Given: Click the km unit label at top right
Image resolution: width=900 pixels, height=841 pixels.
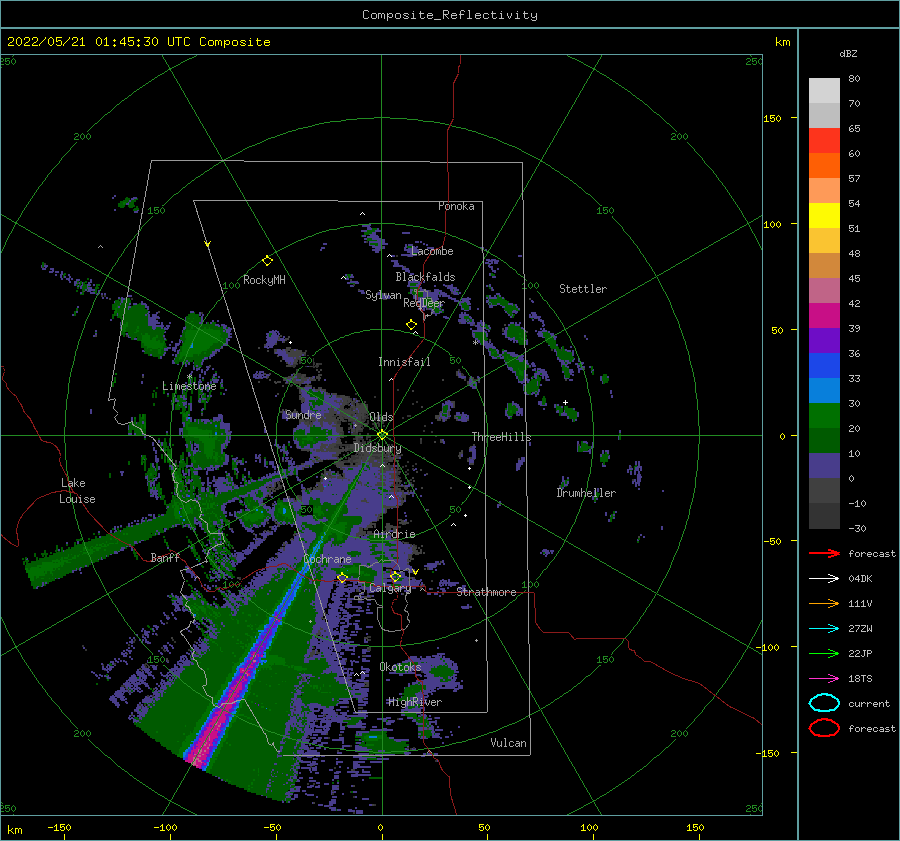Looking at the screenshot, I should [782, 42].
